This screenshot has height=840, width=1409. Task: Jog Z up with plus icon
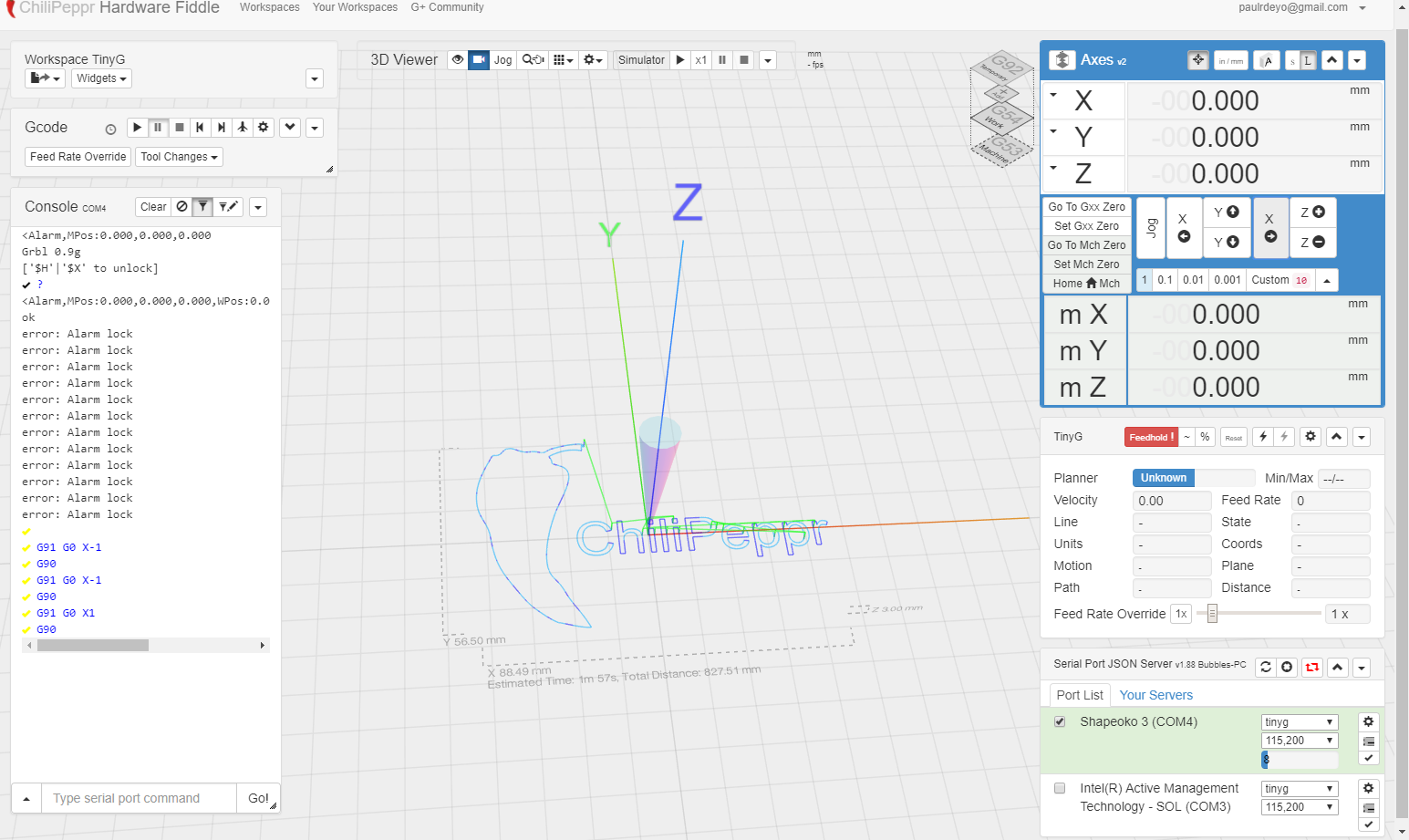(1312, 213)
